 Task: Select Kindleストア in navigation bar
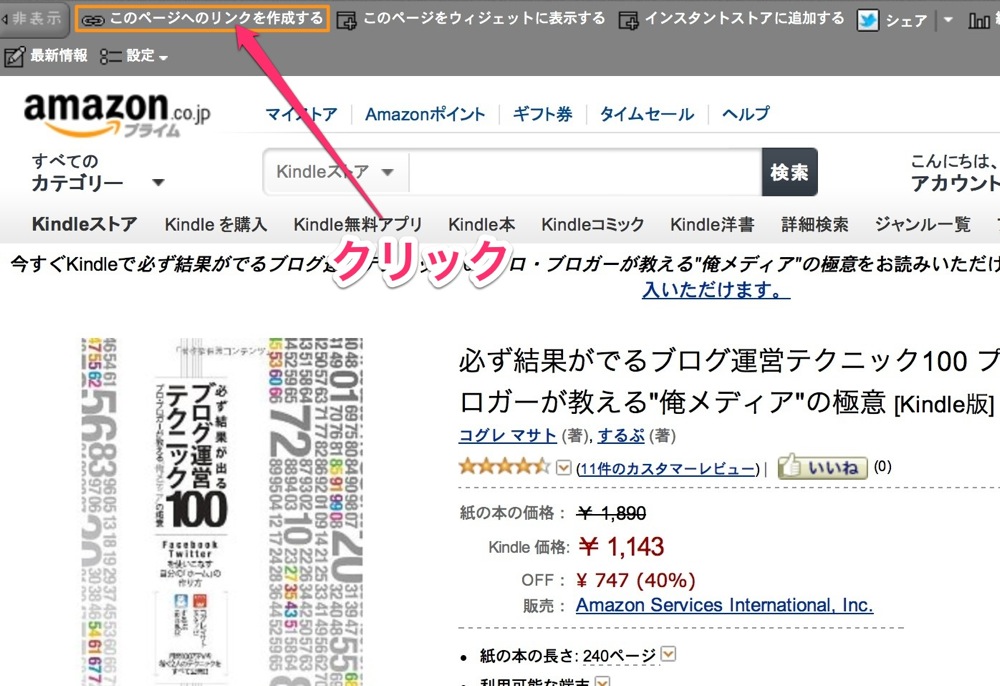84,224
